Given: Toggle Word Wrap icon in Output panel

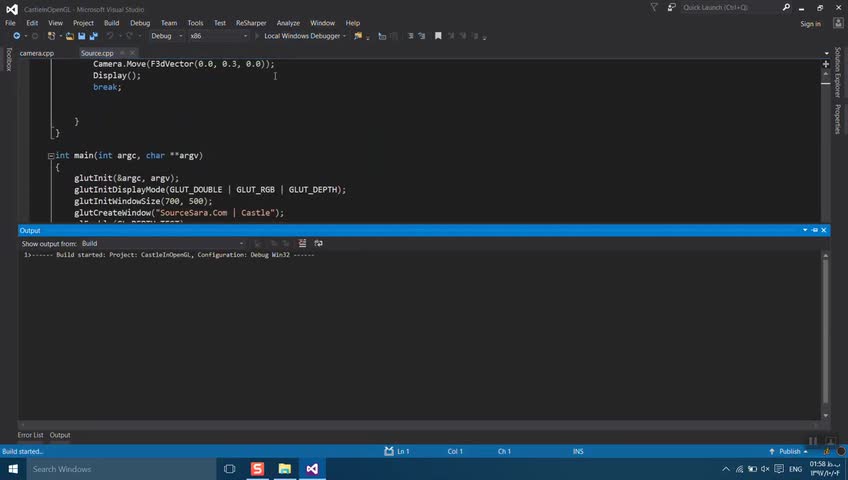Looking at the screenshot, I should click(318, 243).
